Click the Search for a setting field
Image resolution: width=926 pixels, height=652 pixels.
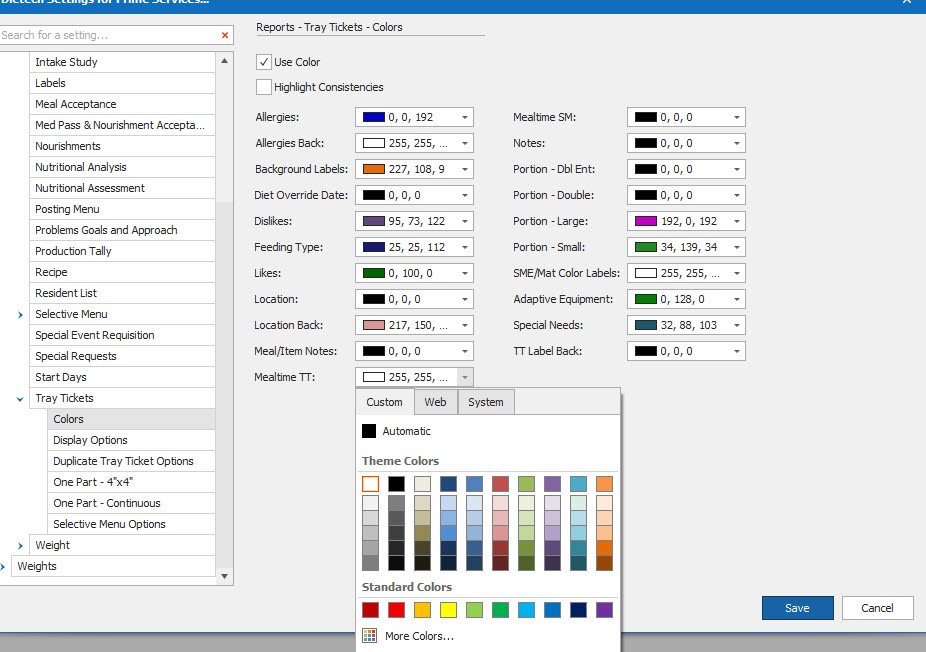pyautogui.click(x=109, y=35)
